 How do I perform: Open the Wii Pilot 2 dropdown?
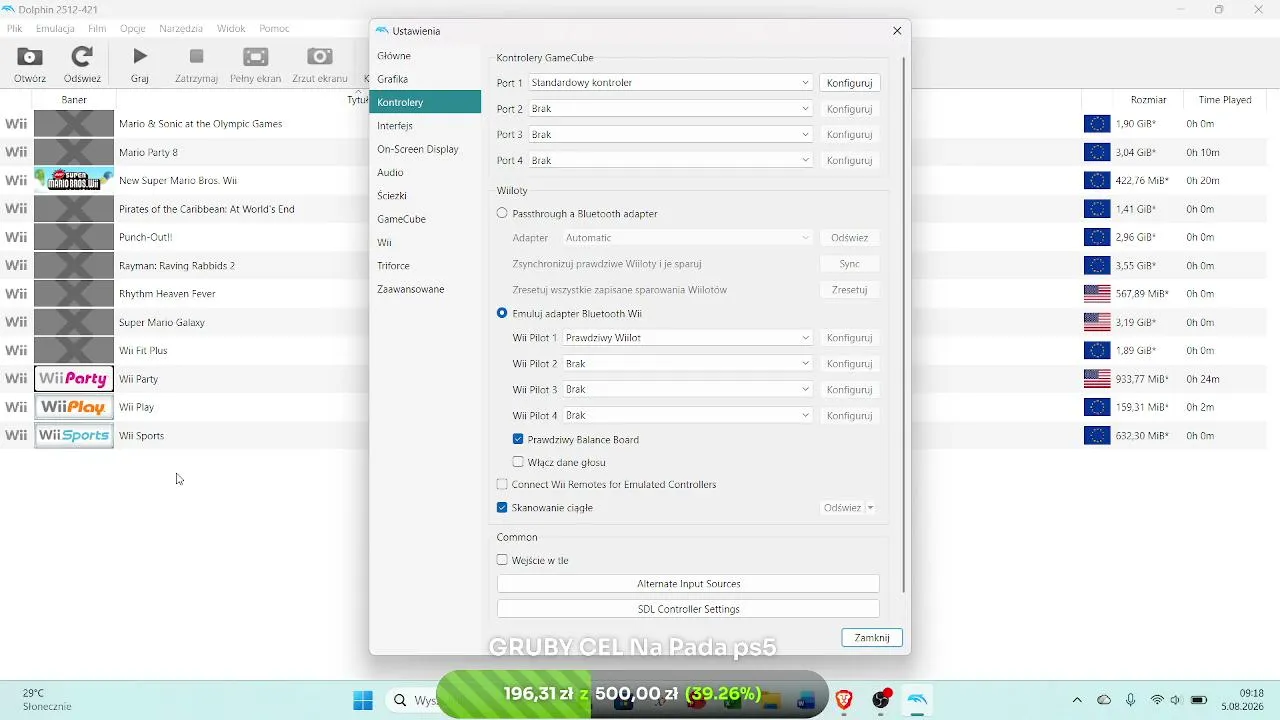pos(687,364)
